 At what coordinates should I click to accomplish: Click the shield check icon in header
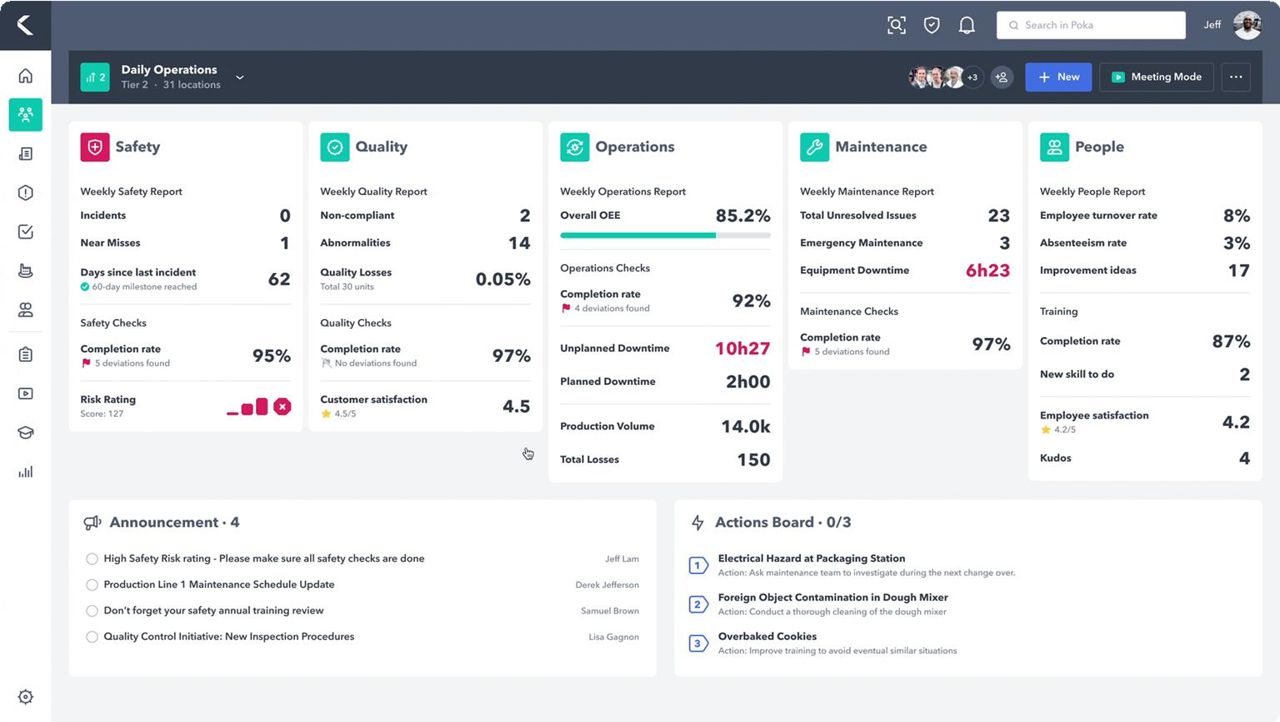click(932, 26)
